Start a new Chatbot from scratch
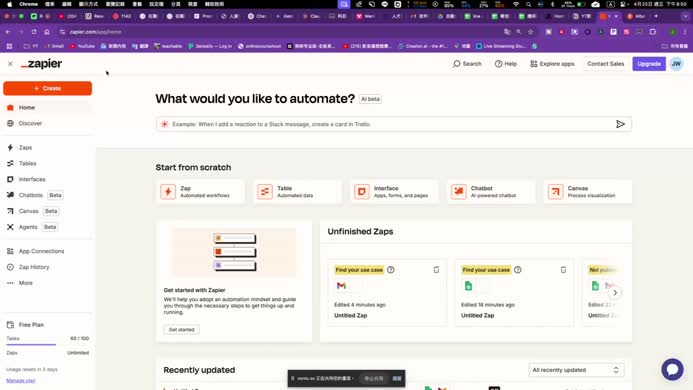This screenshot has width=693, height=390. [491, 191]
